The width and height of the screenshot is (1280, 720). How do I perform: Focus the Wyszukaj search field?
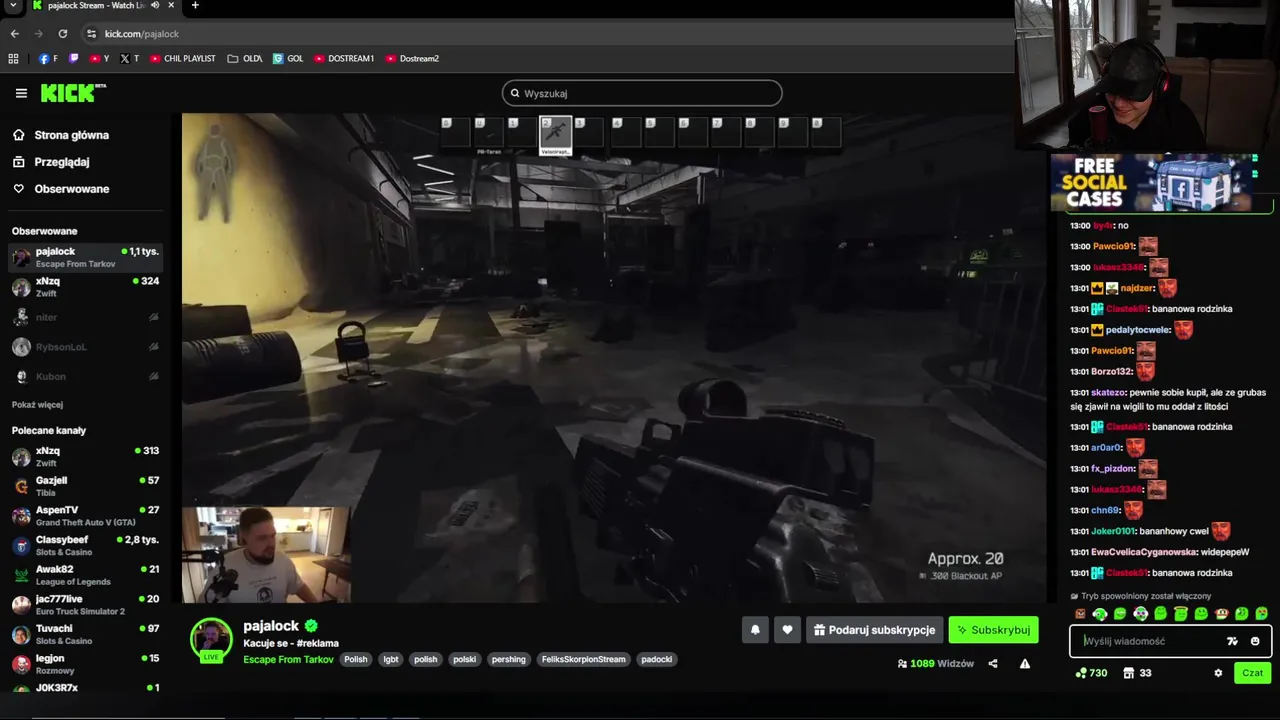(642, 93)
